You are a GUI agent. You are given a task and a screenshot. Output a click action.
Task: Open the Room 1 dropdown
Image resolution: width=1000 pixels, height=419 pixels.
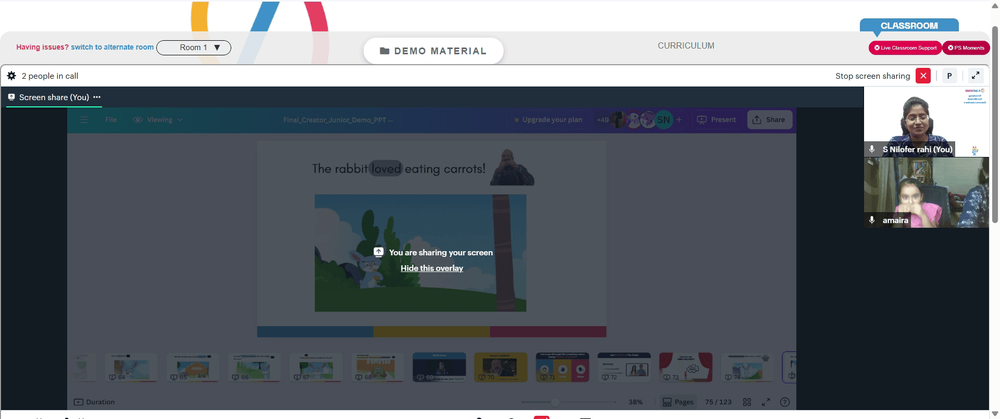(194, 47)
